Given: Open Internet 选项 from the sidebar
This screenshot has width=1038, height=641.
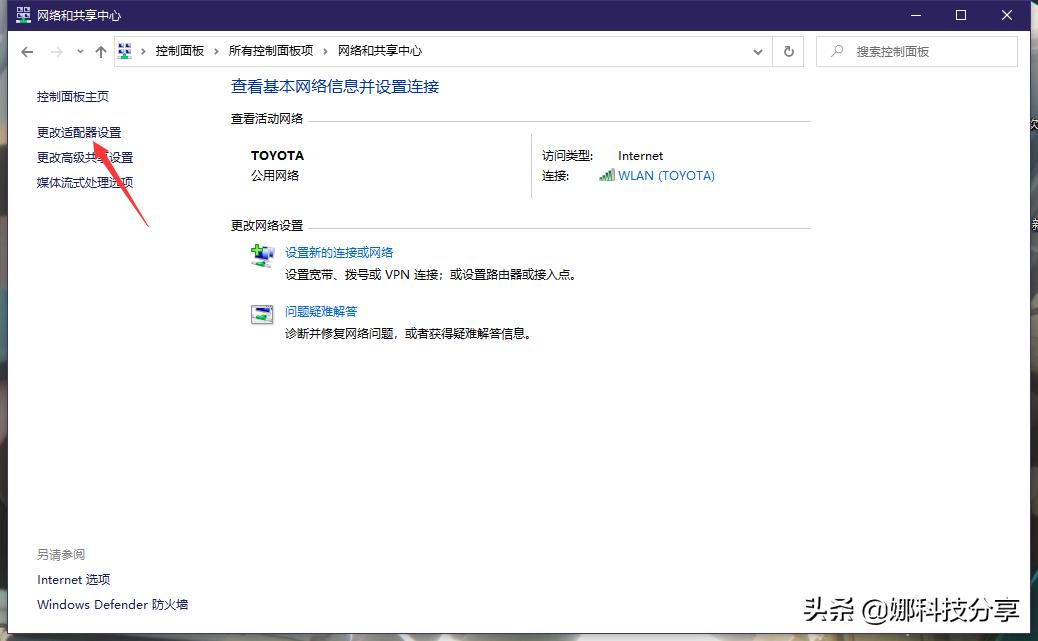Looking at the screenshot, I should pos(73,579).
